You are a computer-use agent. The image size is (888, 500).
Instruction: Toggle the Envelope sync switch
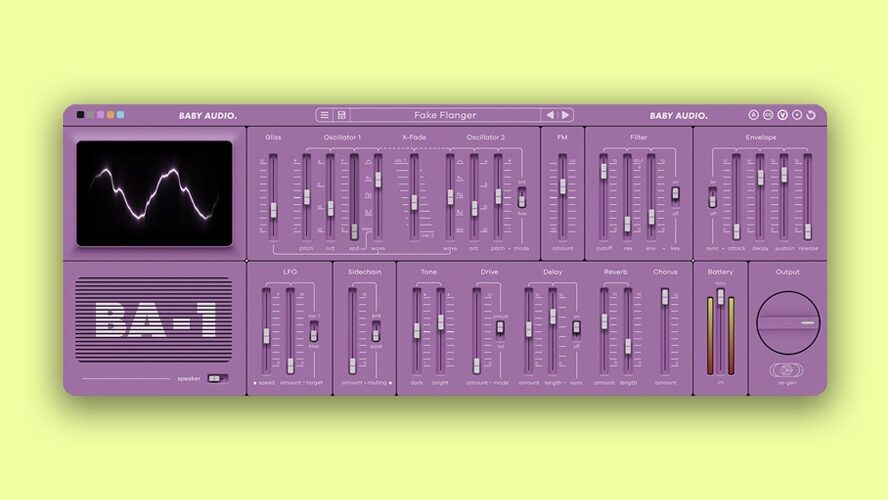coord(712,197)
